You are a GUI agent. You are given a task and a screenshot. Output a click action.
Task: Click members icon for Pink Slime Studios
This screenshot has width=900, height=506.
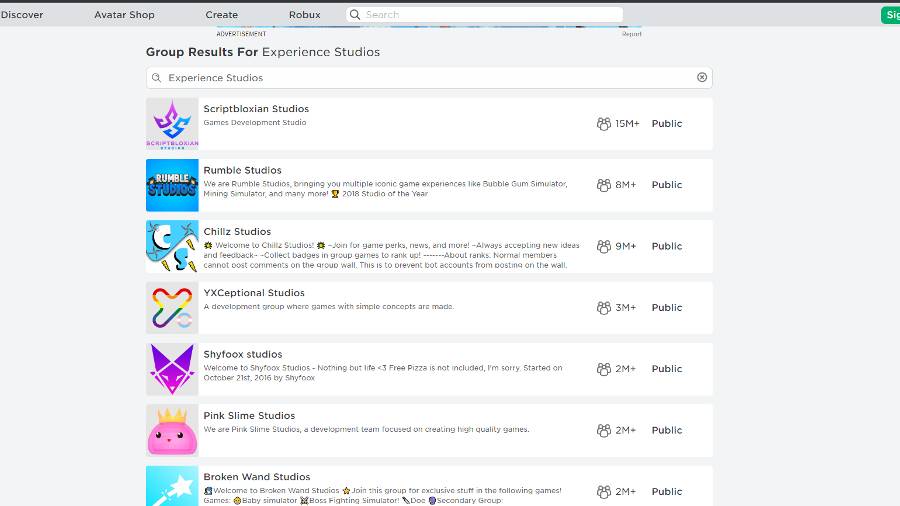coord(603,430)
